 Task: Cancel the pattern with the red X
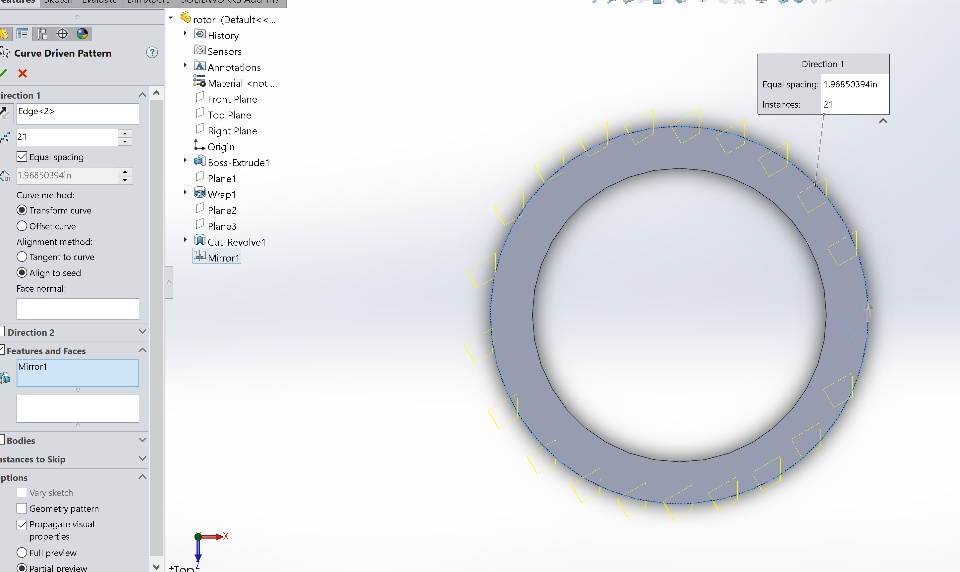pyautogui.click(x=23, y=73)
